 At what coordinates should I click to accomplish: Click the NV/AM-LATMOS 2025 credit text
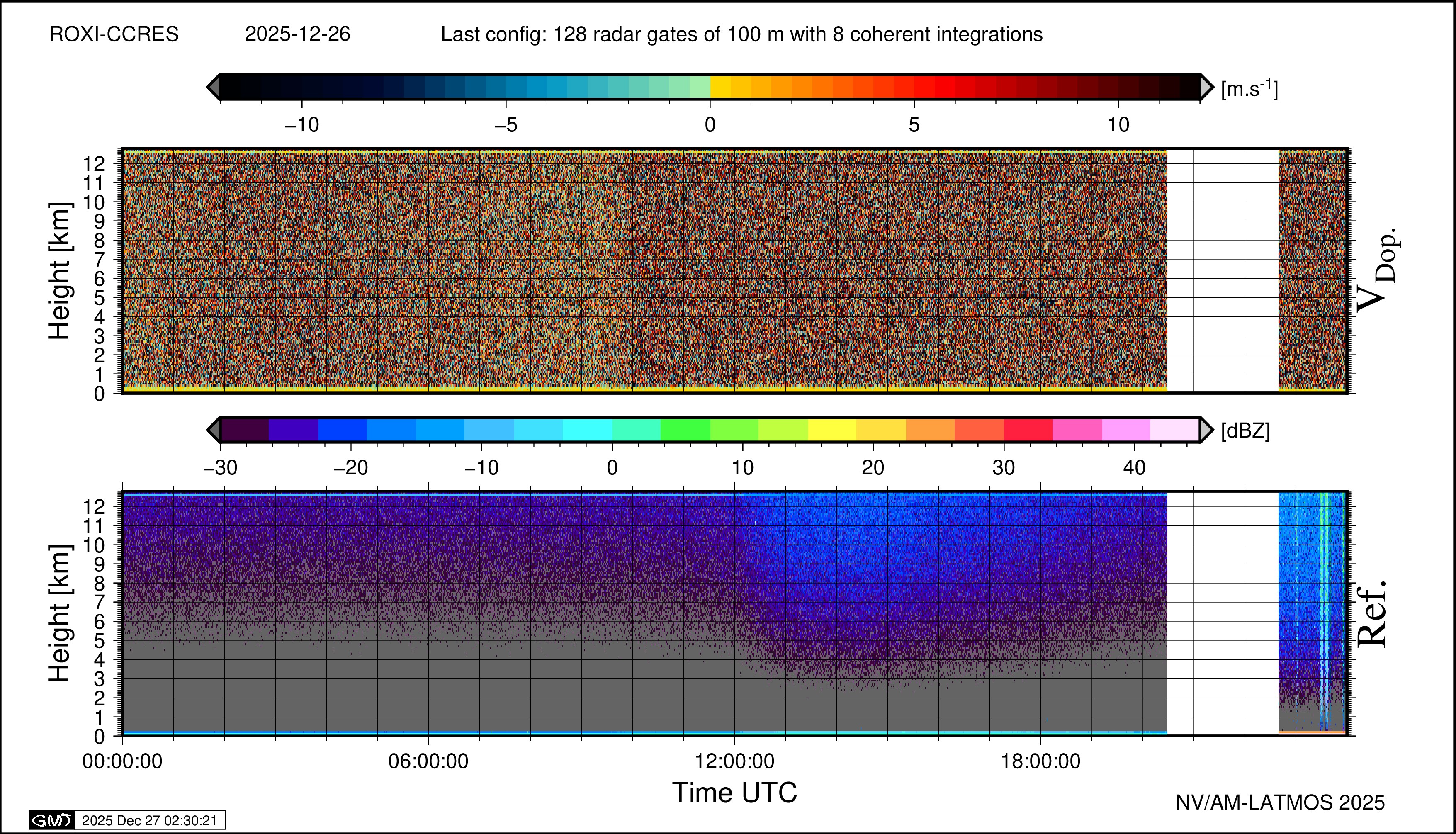coord(1280,802)
